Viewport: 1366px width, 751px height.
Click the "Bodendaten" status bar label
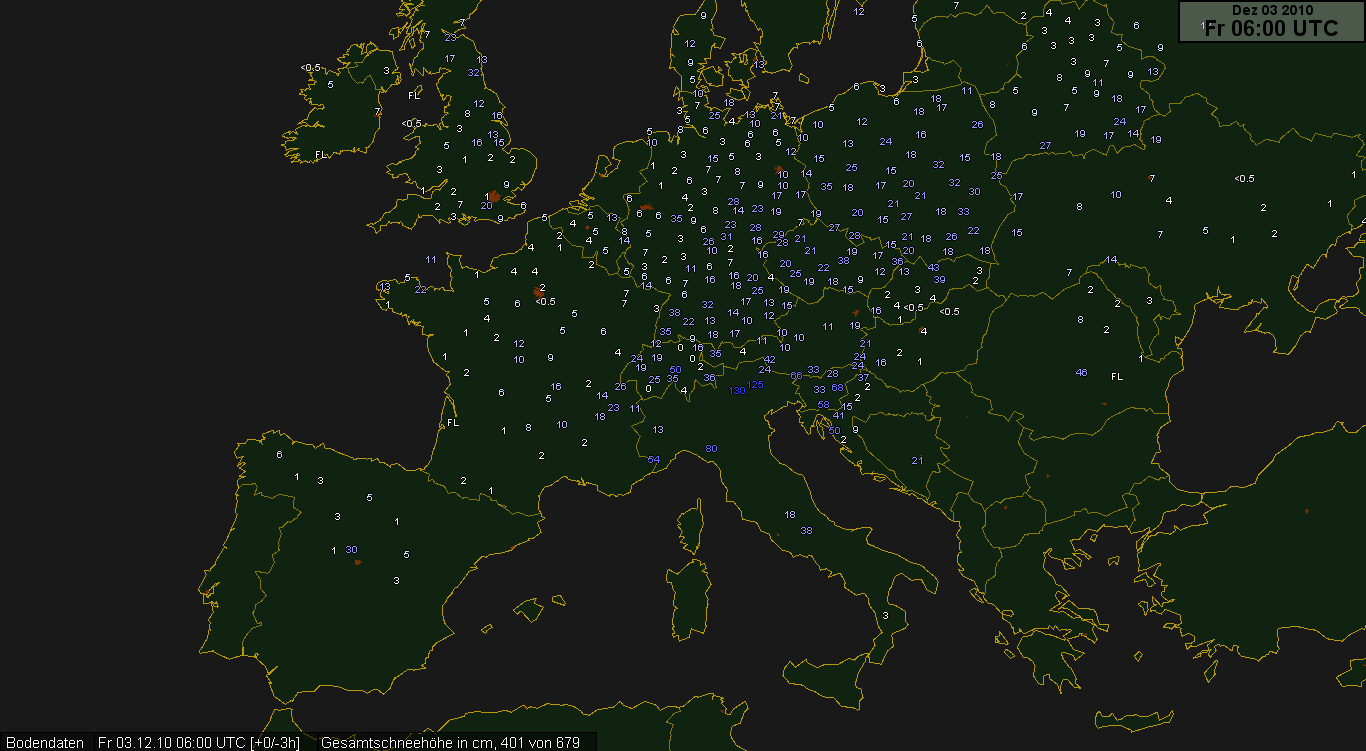click(x=46, y=743)
